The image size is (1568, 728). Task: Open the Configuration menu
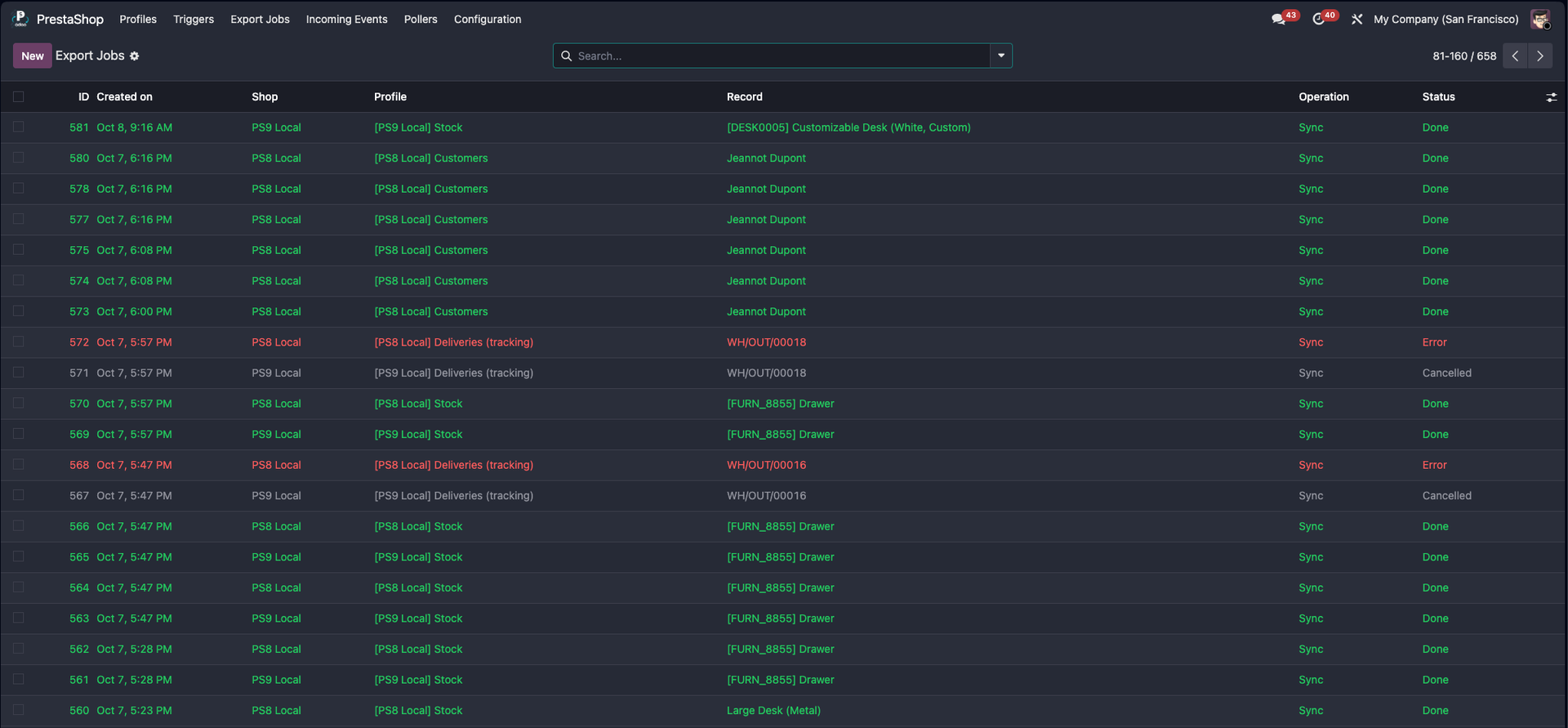pos(488,19)
